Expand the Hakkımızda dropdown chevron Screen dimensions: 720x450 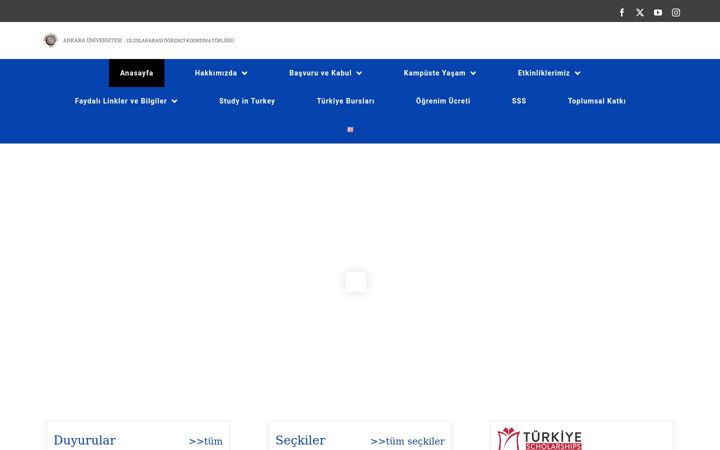[245, 73]
